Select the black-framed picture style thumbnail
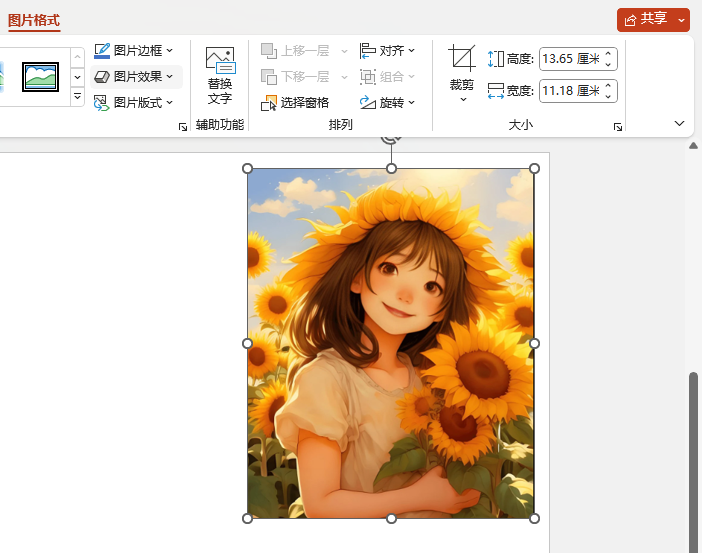This screenshot has width=702, height=553. (x=41, y=76)
